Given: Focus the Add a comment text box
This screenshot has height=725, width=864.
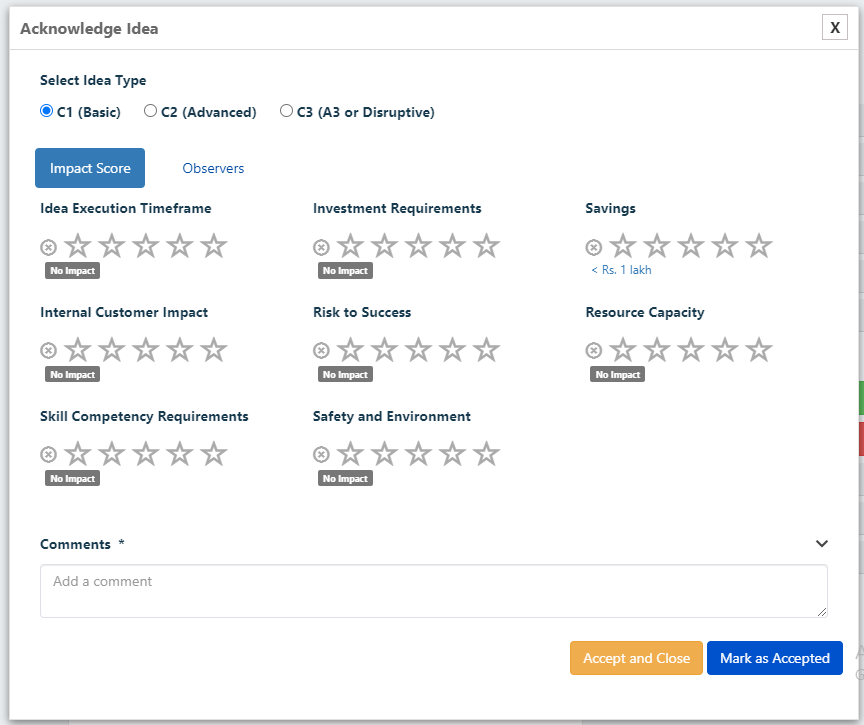Looking at the screenshot, I should [434, 591].
